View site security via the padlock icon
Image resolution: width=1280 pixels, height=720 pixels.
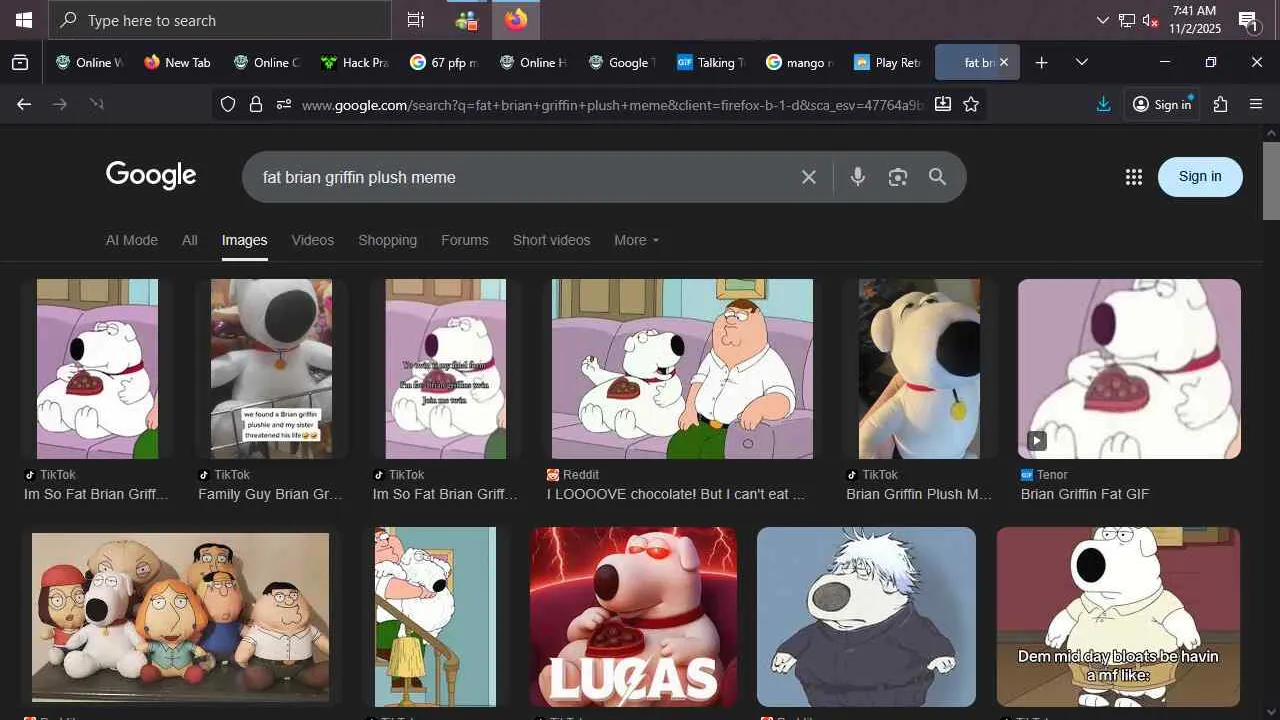(256, 104)
